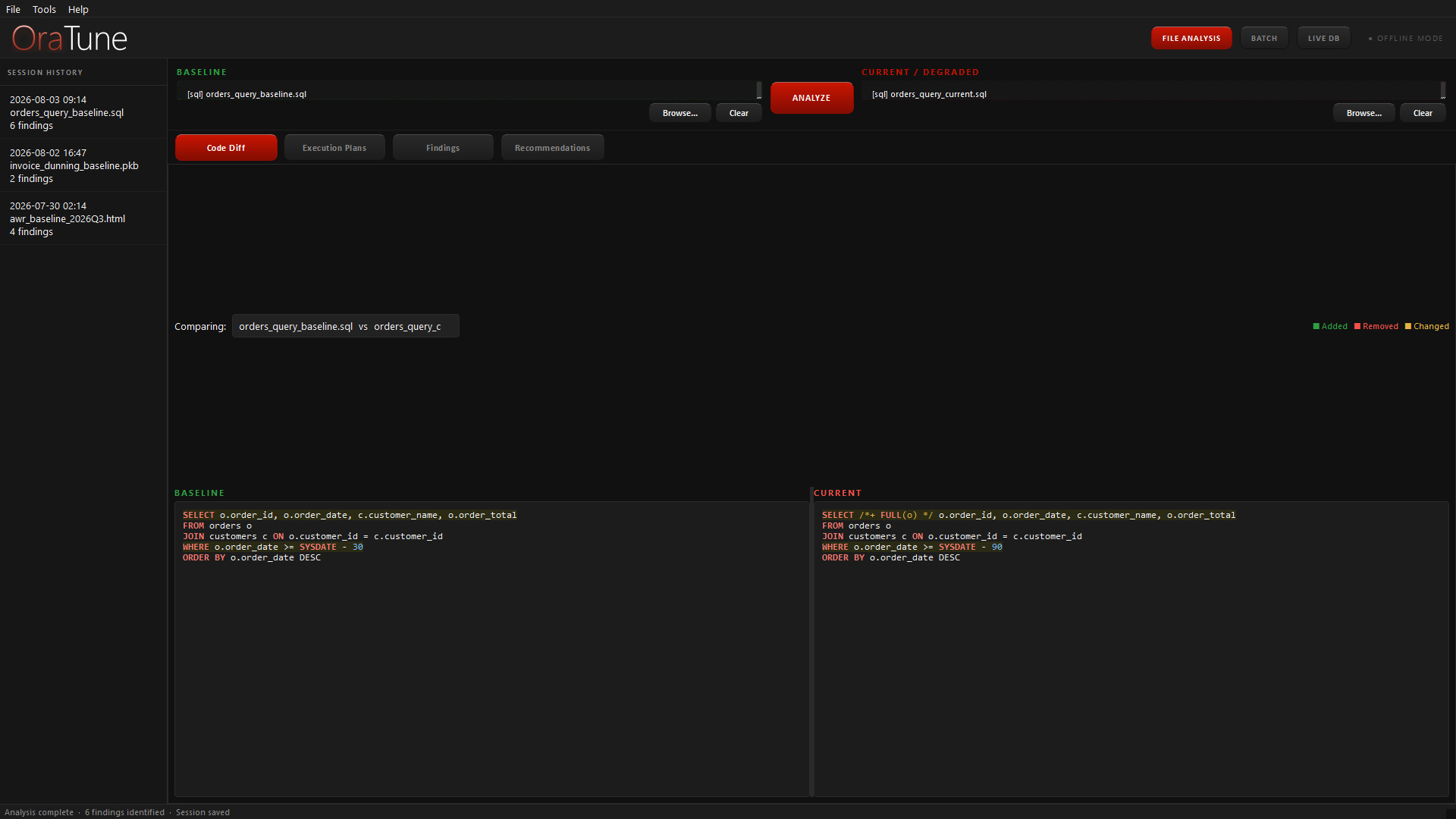Switch to Batch mode
This screenshot has height=819, width=1456.
[1264, 38]
